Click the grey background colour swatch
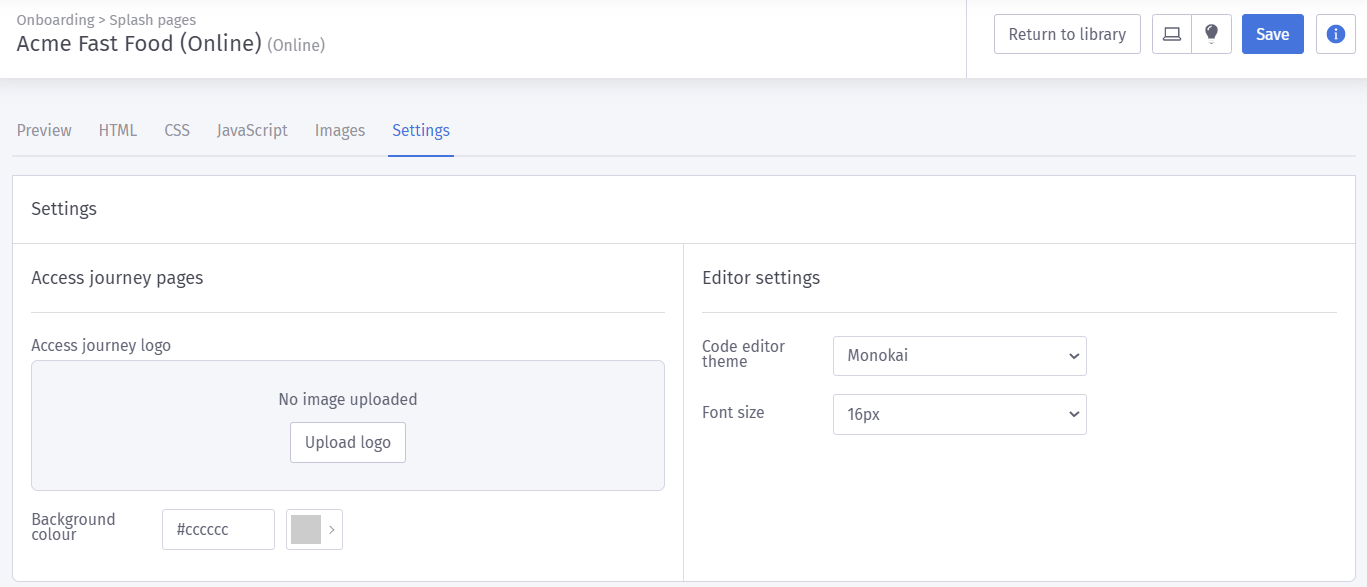Screen dimensions: 1367x587 (305, 529)
